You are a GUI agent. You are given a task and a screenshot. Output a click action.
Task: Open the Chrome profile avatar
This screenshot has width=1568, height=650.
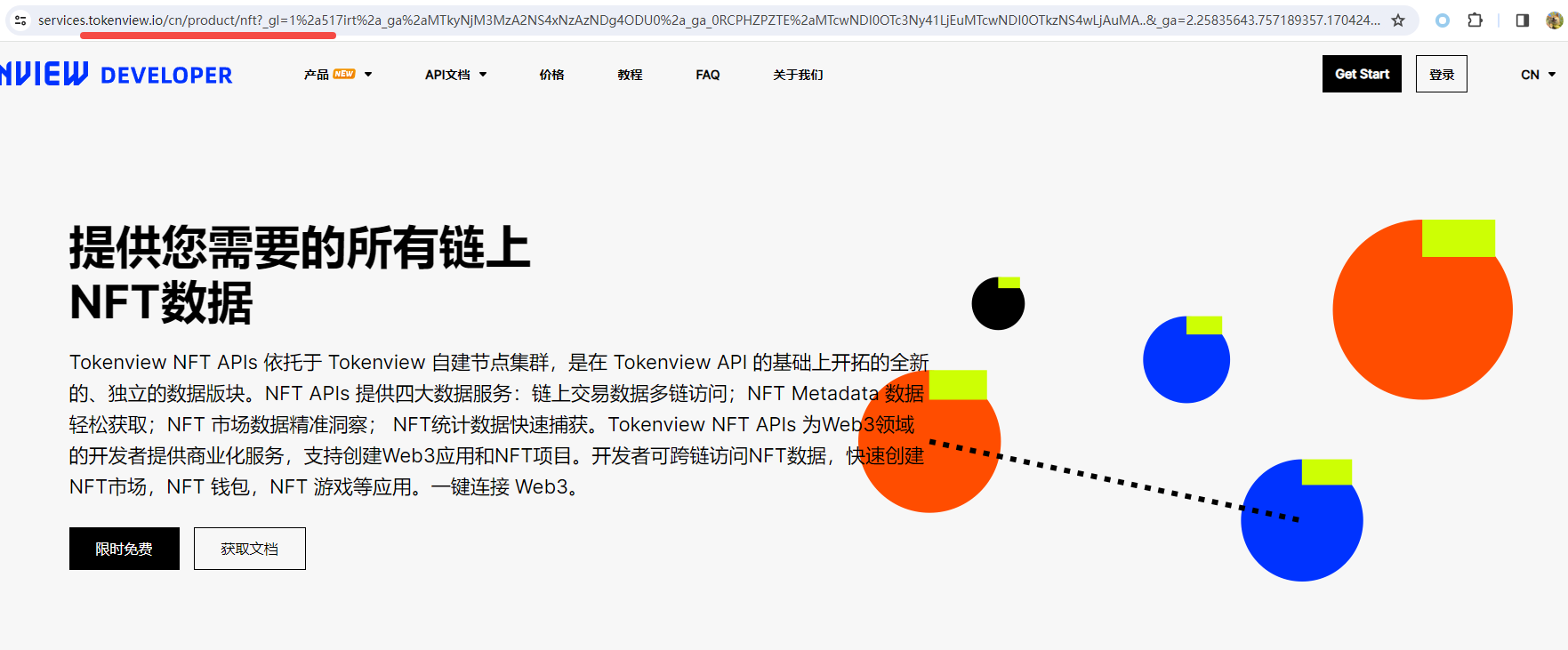1555,20
